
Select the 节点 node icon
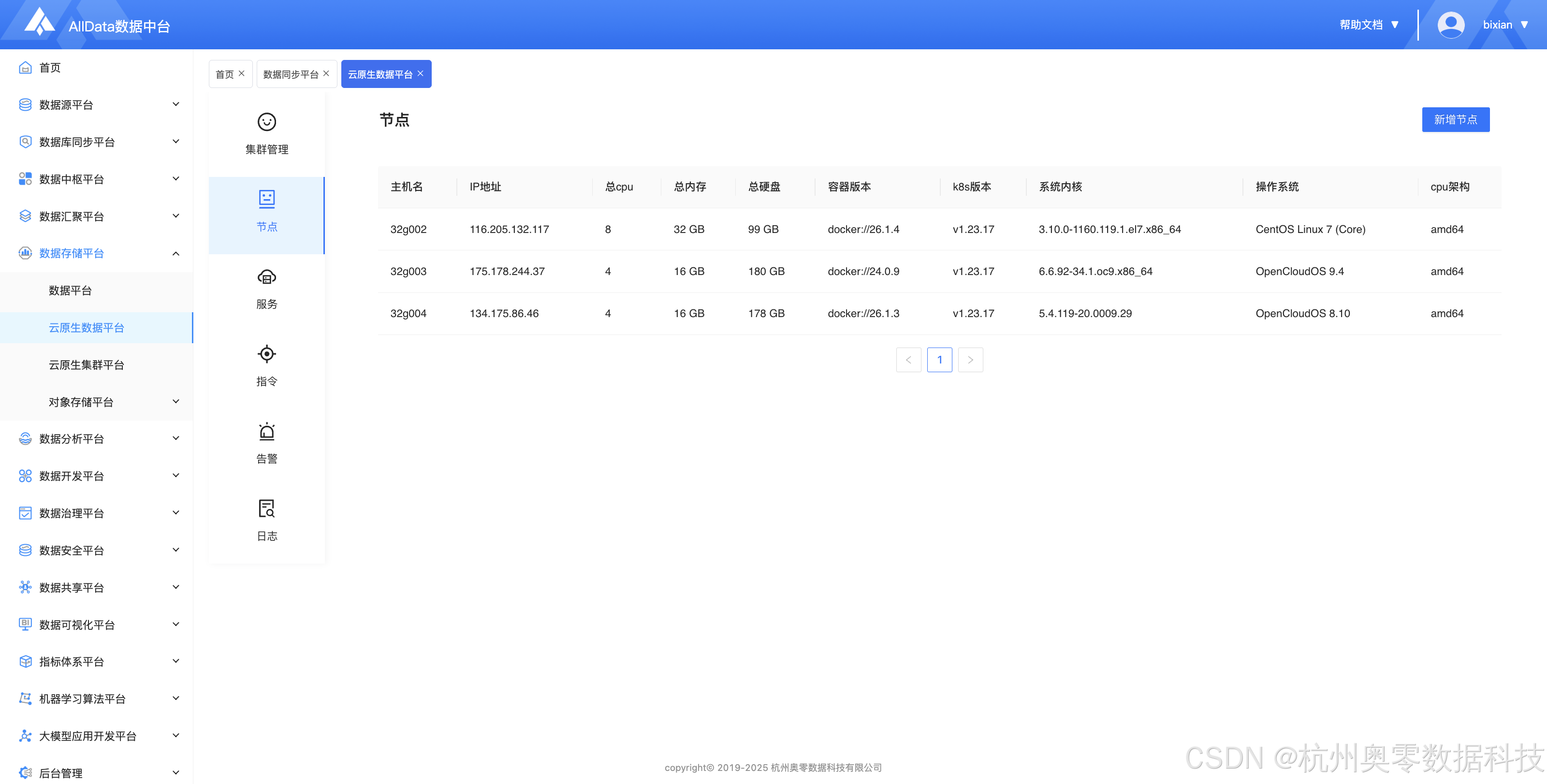[267, 199]
